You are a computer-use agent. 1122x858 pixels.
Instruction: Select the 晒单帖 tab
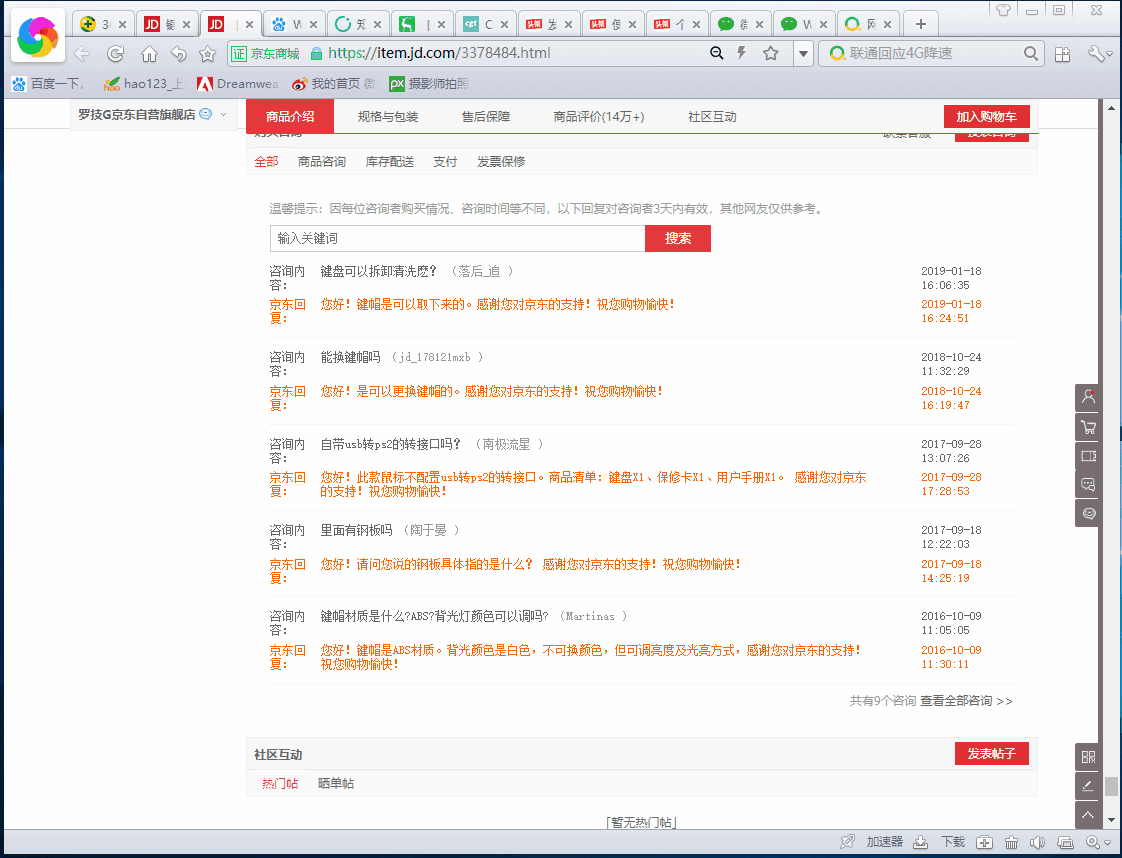[x=336, y=784]
